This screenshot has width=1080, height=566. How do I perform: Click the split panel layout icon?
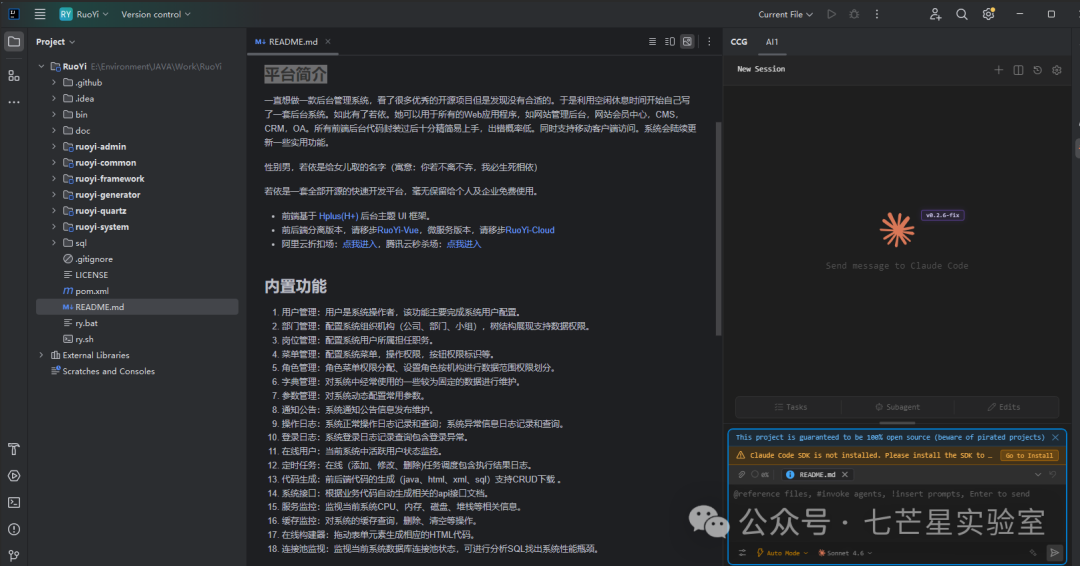click(1018, 70)
